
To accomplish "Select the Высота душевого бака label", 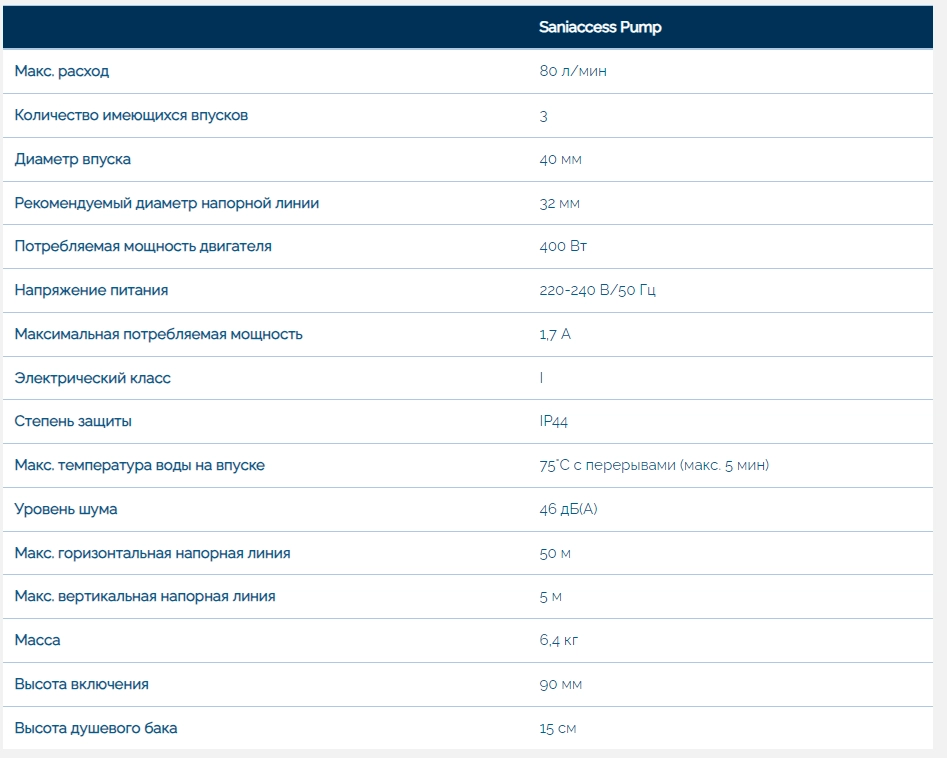I will click(x=96, y=728).
